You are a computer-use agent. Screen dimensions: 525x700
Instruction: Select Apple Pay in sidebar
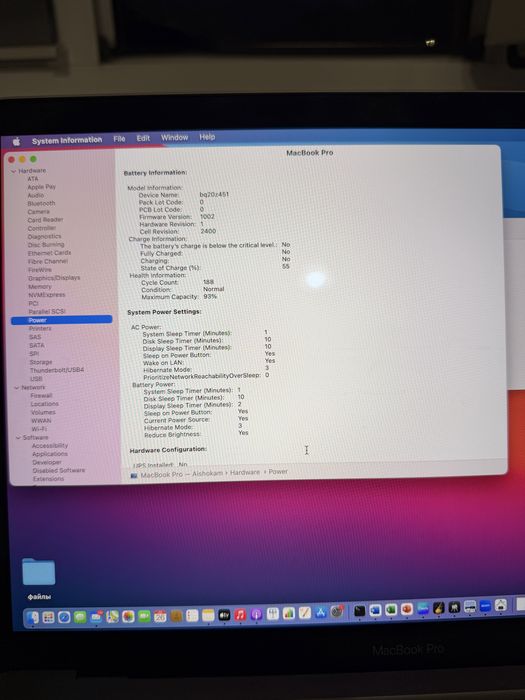pyautogui.click(x=42, y=187)
